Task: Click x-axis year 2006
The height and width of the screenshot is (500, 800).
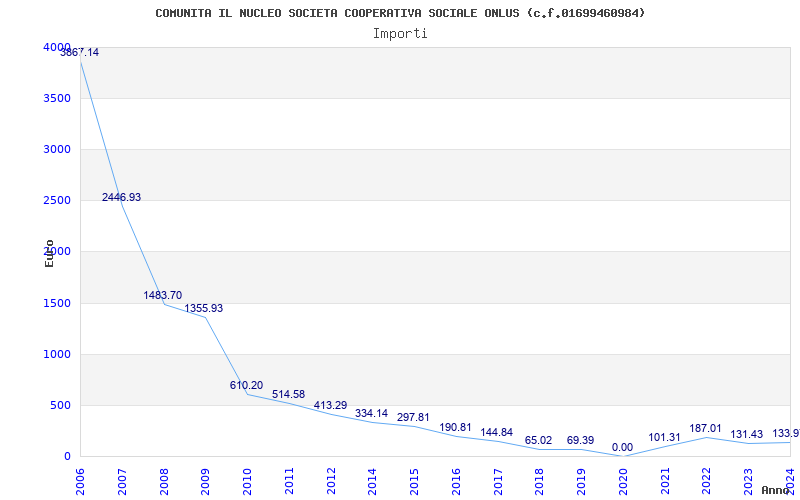Action: point(80,482)
